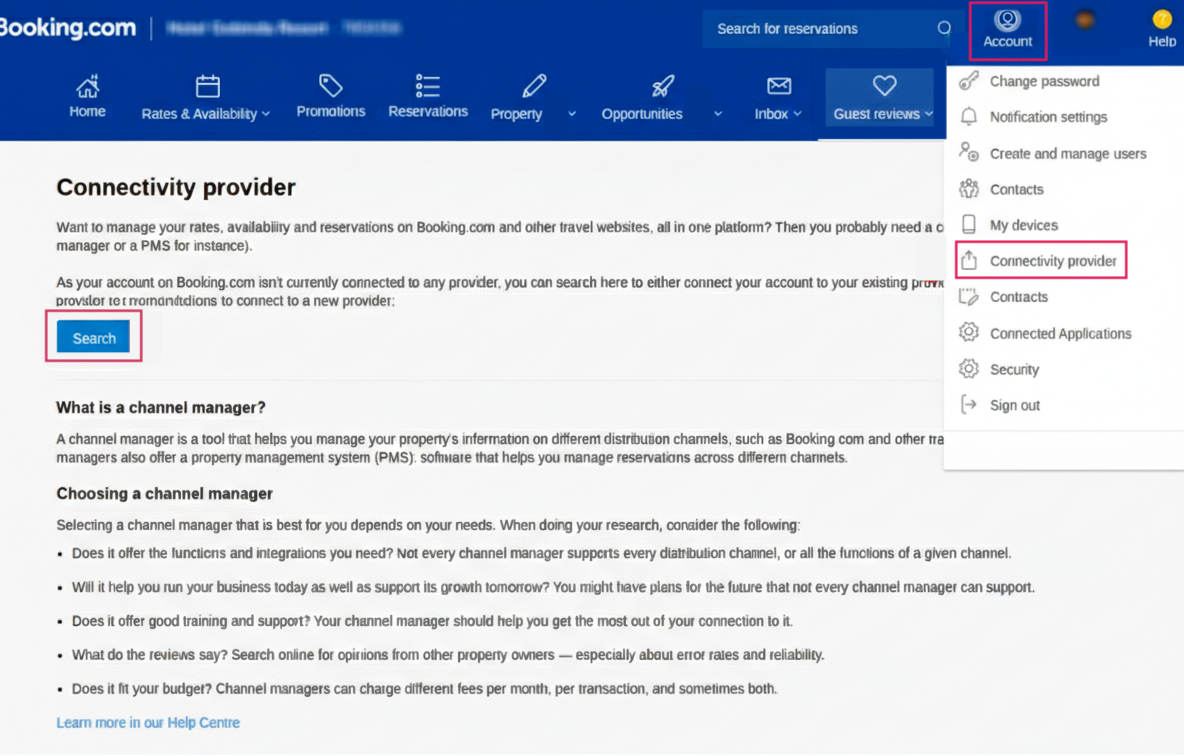Go to the Reservations tab label
Image resolution: width=1184 pixels, height=756 pixels.
click(x=428, y=112)
